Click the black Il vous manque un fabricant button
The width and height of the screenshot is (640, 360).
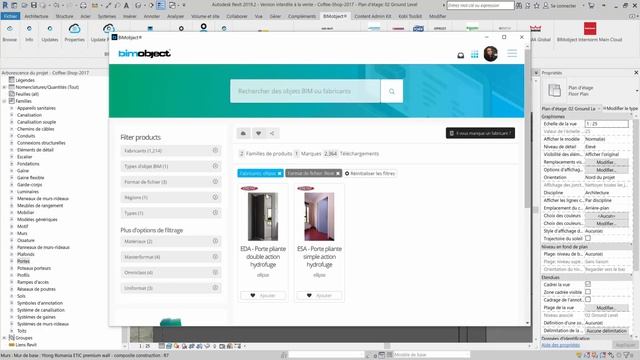click(x=480, y=133)
